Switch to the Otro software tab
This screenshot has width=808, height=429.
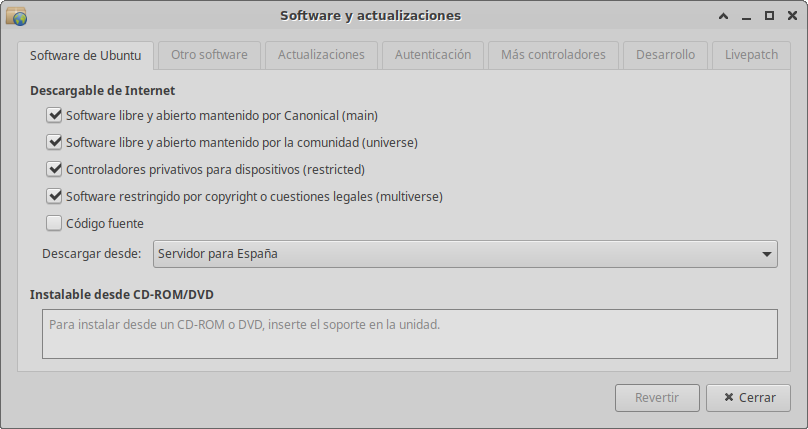coord(208,55)
